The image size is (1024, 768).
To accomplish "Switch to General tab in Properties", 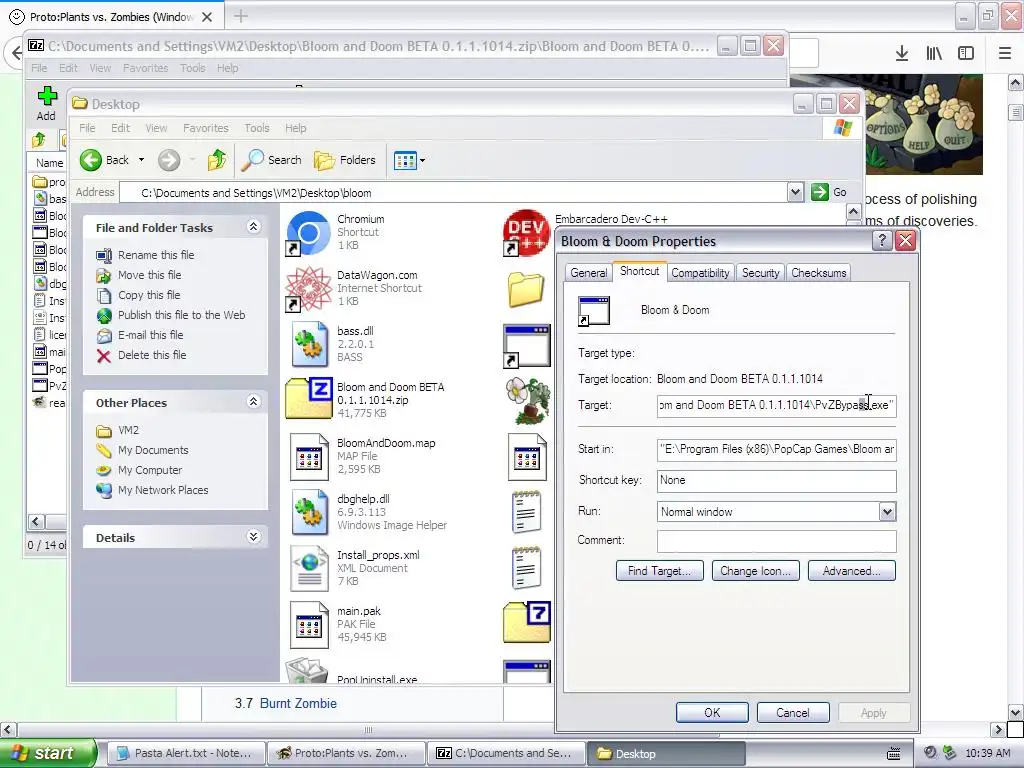I will point(588,273).
